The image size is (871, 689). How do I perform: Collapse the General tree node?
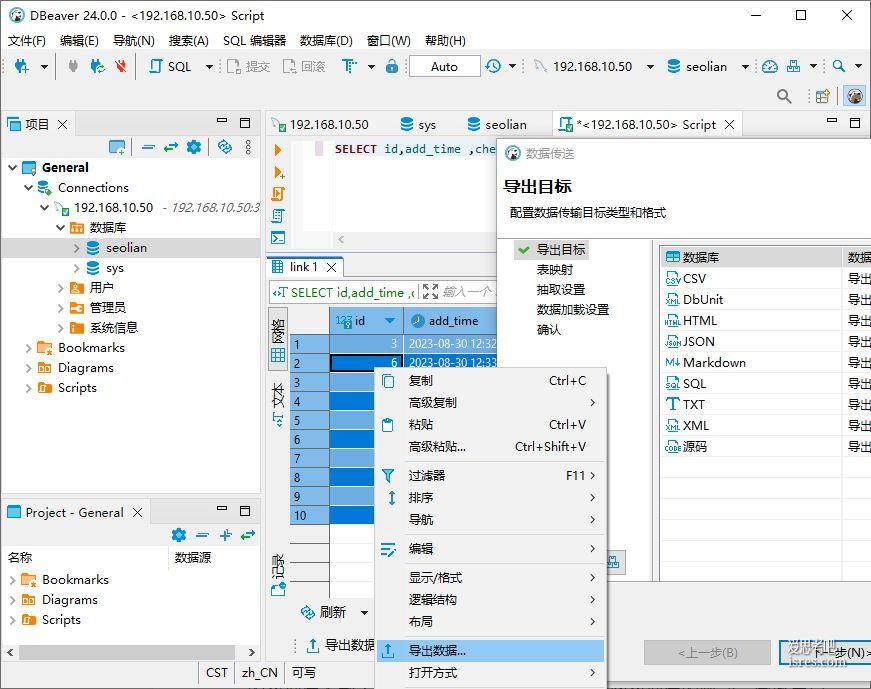pos(12,167)
